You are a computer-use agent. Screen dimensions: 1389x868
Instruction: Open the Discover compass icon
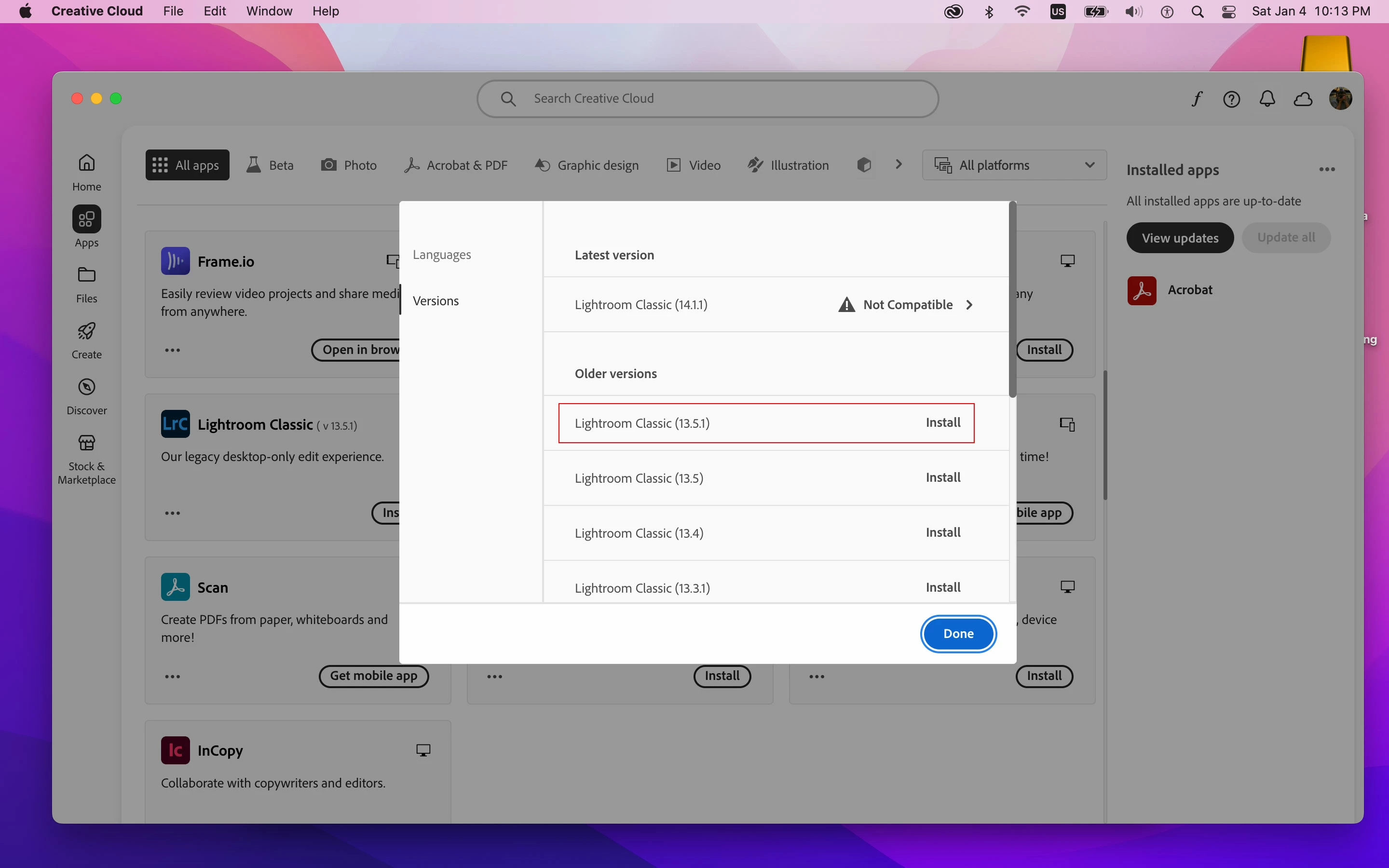[x=87, y=396]
